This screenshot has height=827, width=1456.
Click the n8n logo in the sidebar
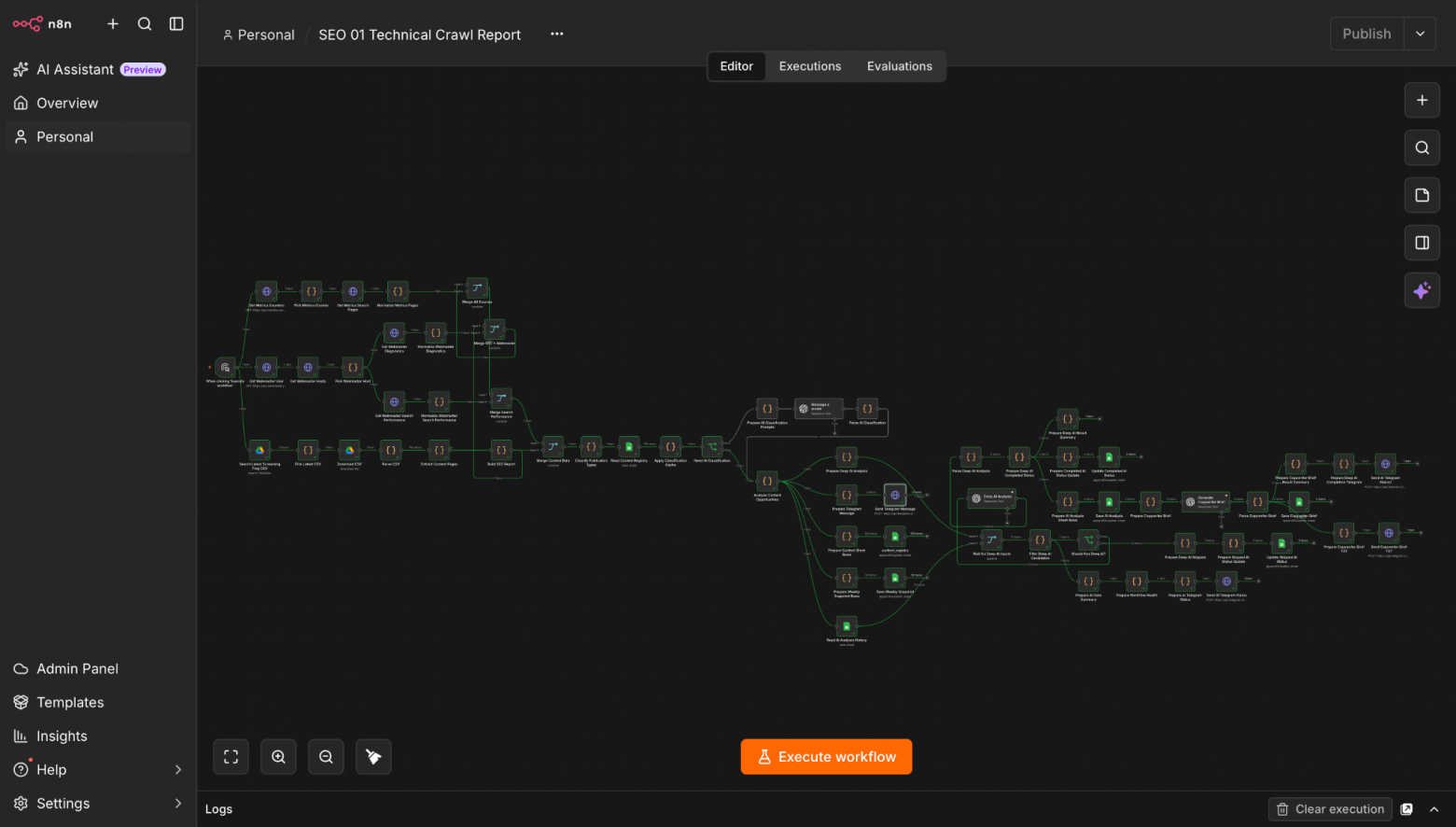coord(42,23)
